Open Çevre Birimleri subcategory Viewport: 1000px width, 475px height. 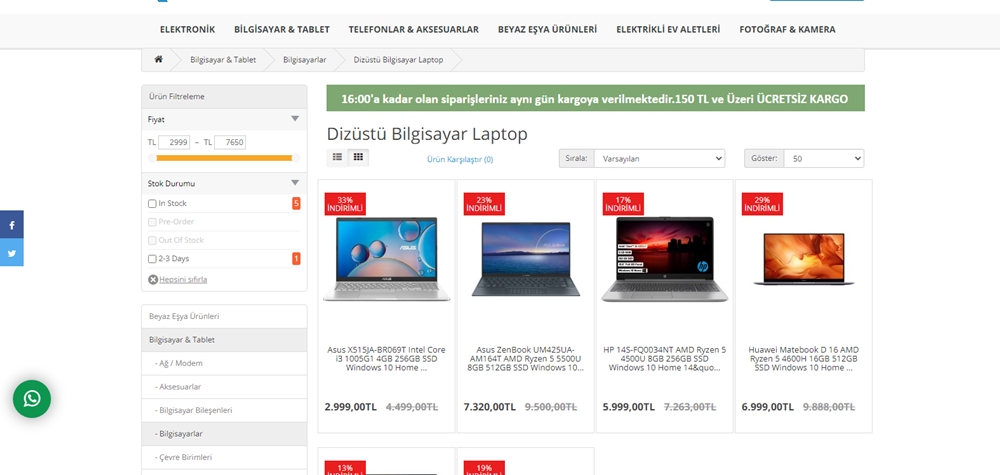tap(224, 457)
